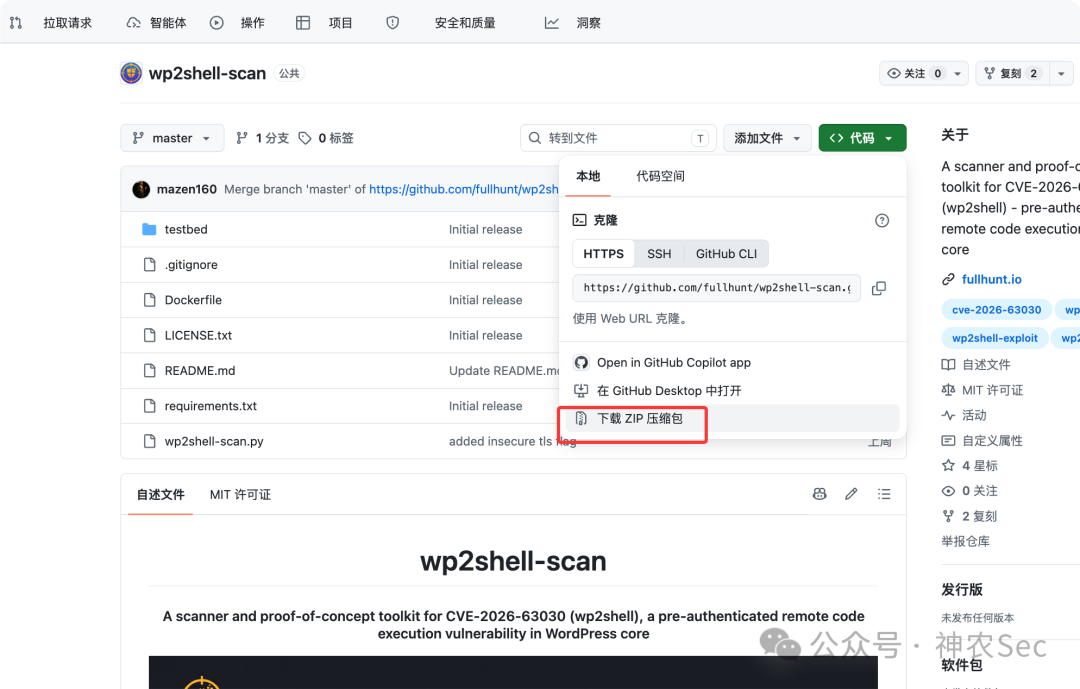Open the .gitignore file
Viewport: 1080px width, 689px height.
point(191,265)
